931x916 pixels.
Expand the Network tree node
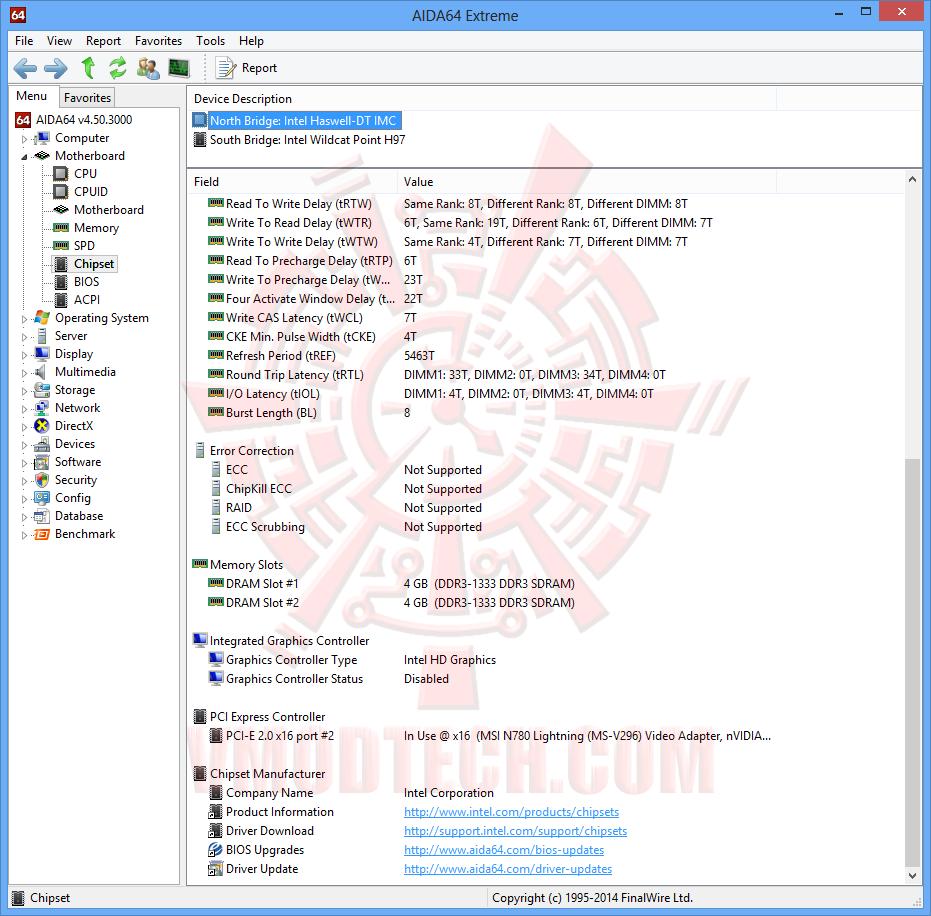pyautogui.click(x=24, y=409)
